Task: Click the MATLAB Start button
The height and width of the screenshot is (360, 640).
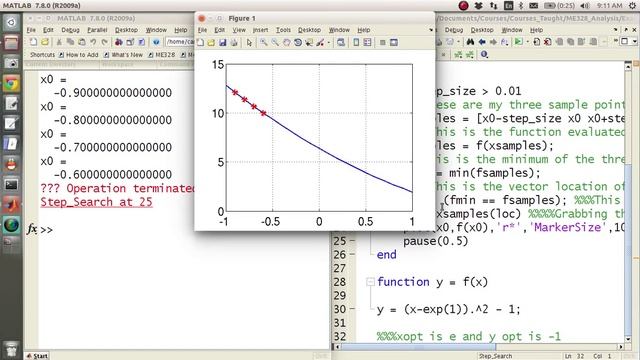Action: (x=37, y=356)
